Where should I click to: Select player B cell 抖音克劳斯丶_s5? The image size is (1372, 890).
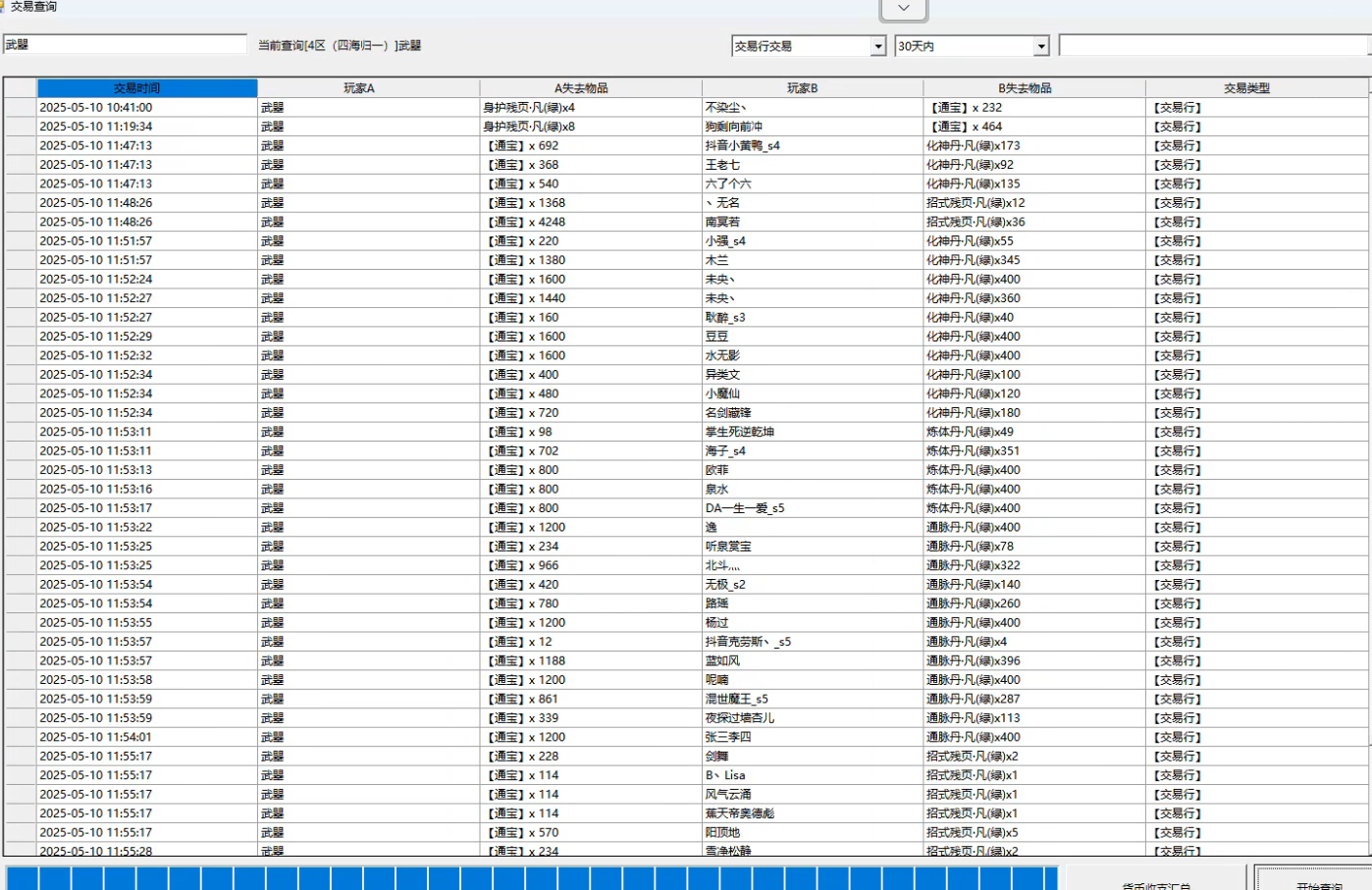pos(813,642)
